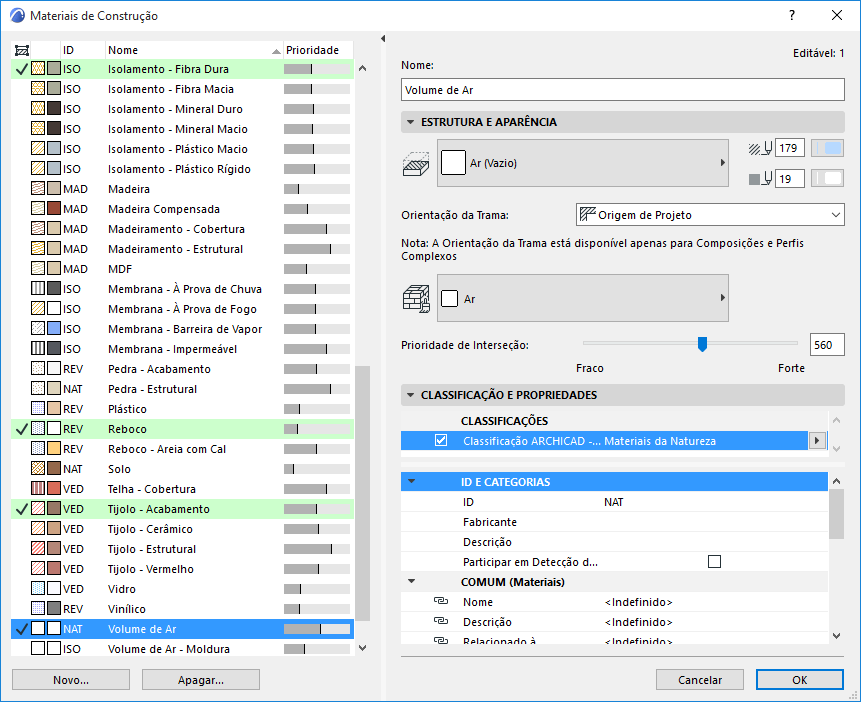Click the Prioridade de Interseção slider handle
This screenshot has width=861, height=702.
click(x=702, y=344)
